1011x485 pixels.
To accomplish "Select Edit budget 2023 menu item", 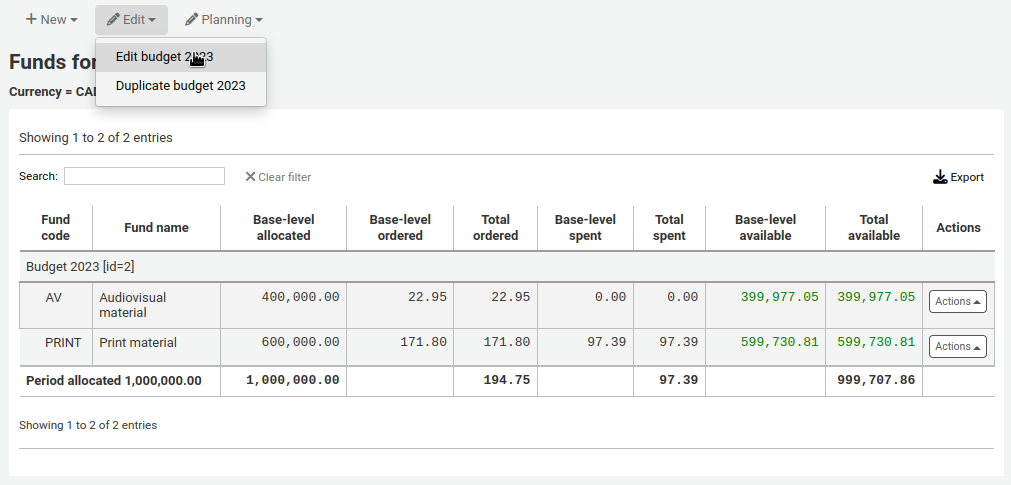I will 164,57.
